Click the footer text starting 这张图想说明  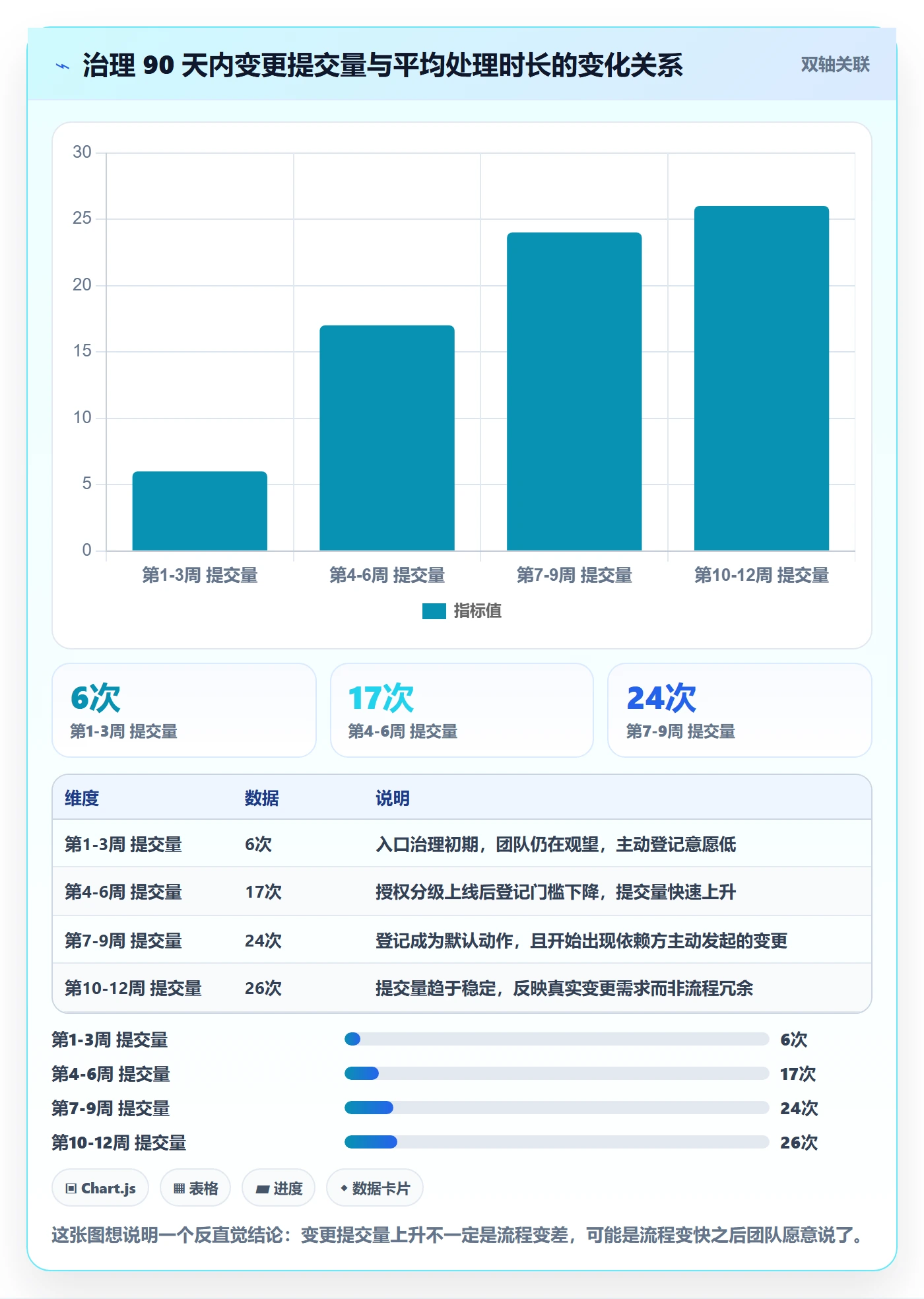coord(457,1234)
